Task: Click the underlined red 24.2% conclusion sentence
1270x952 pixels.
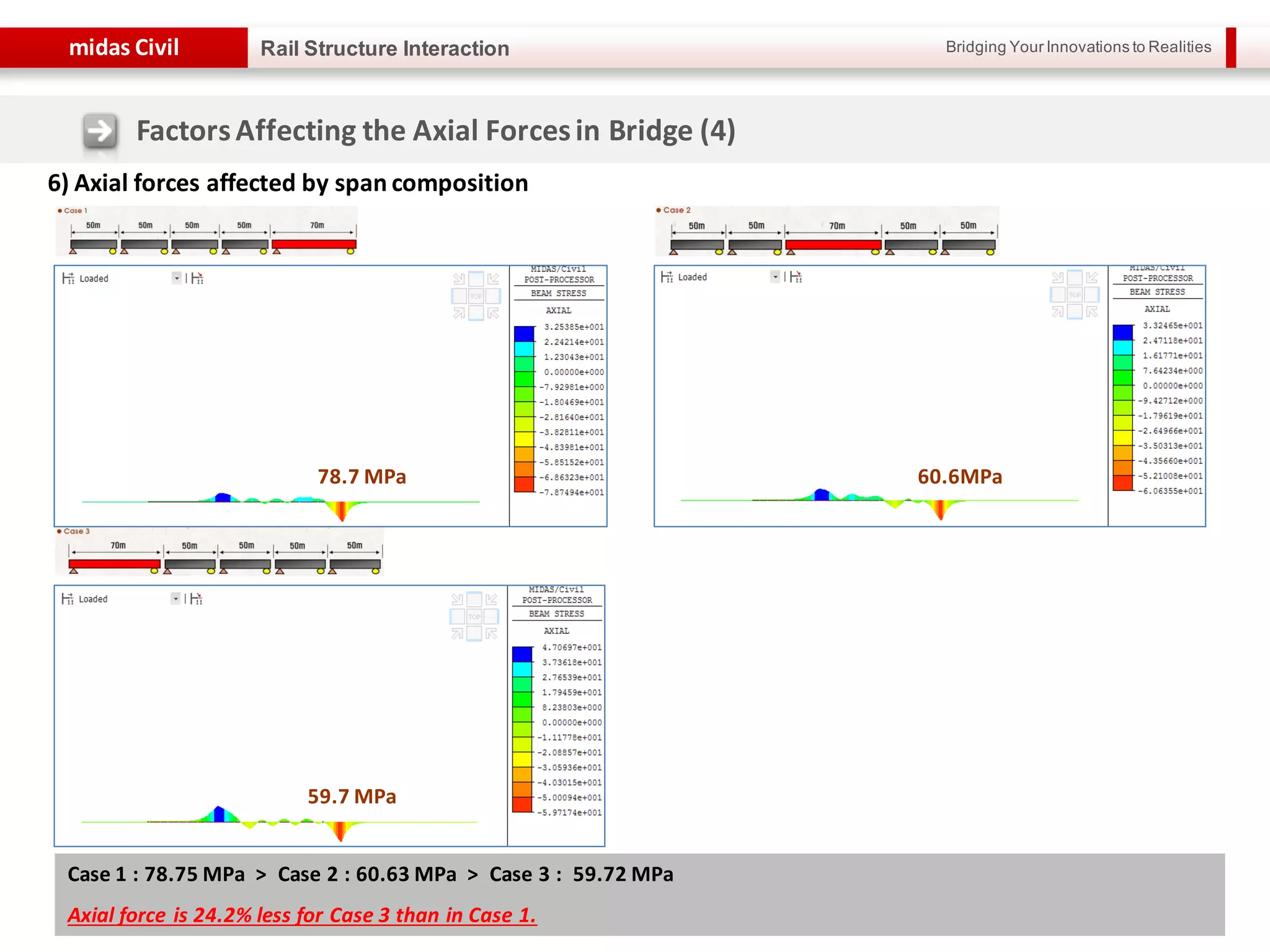Action: coord(302,915)
